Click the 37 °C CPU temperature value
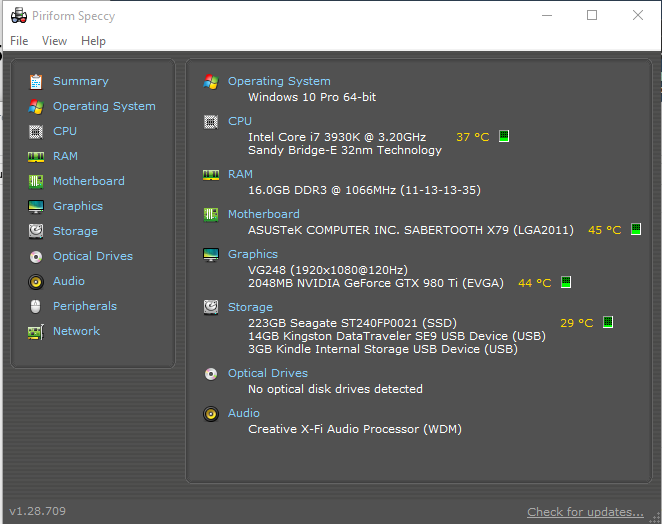 472,137
